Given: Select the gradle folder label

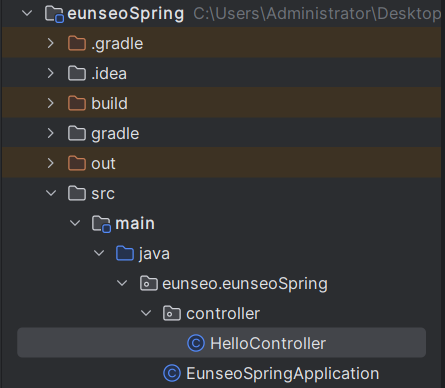Looking at the screenshot, I should coord(115,134).
